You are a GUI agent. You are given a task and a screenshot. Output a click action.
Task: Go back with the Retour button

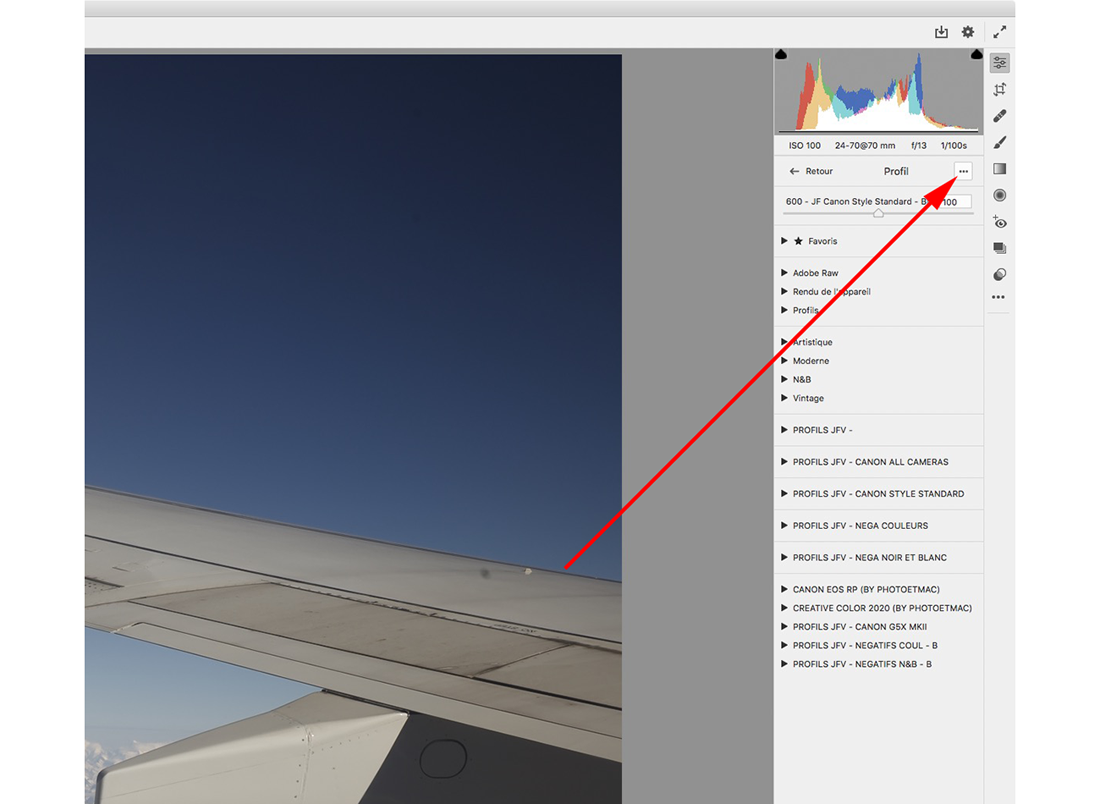811,171
